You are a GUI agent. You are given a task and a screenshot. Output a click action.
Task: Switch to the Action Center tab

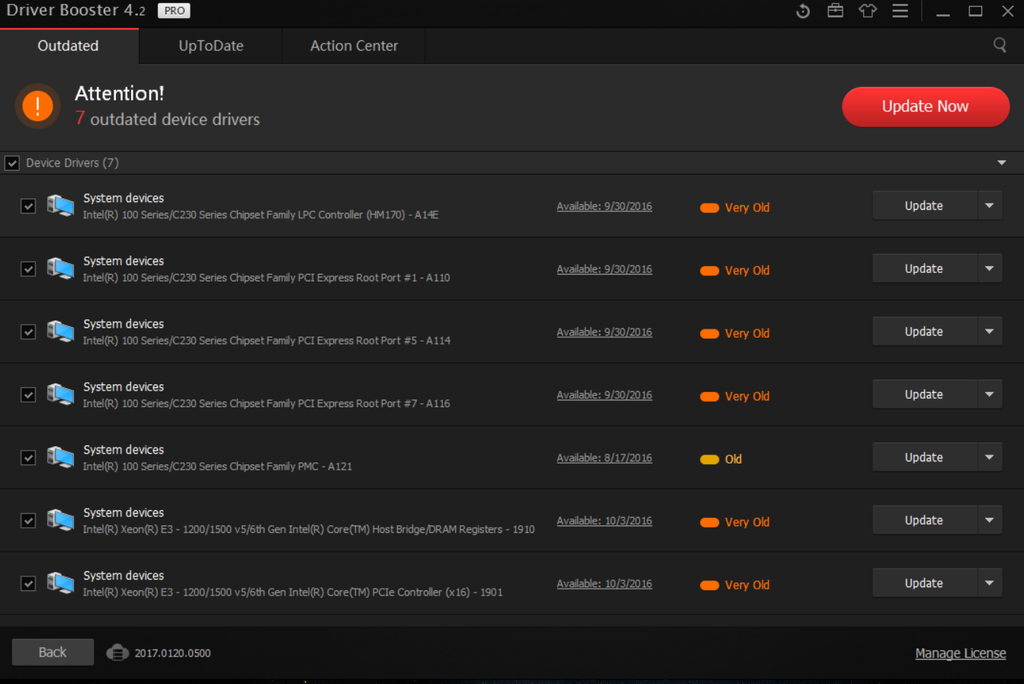[x=354, y=46]
